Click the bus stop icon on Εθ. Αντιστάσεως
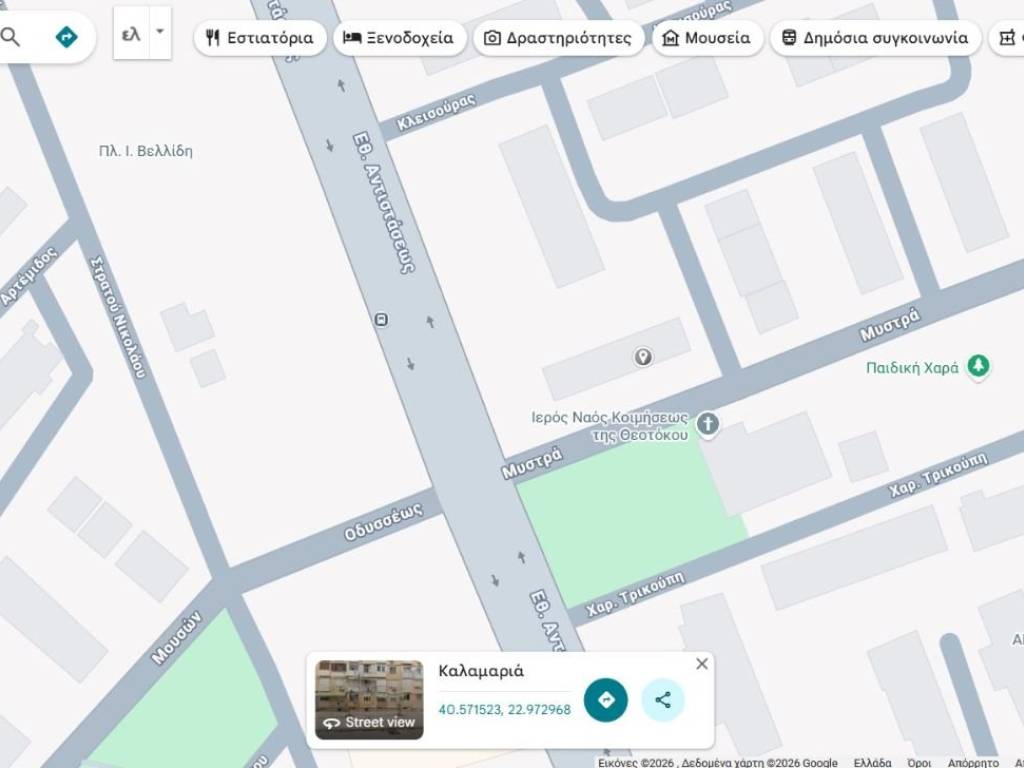Viewport: 1024px width, 768px height. [x=381, y=319]
